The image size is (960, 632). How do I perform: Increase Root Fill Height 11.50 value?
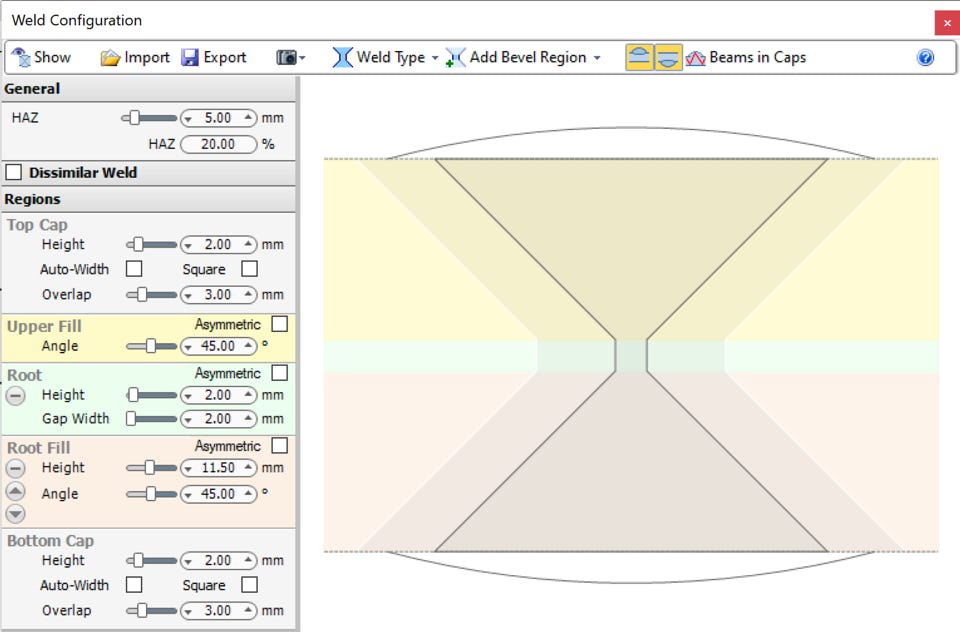248,467
